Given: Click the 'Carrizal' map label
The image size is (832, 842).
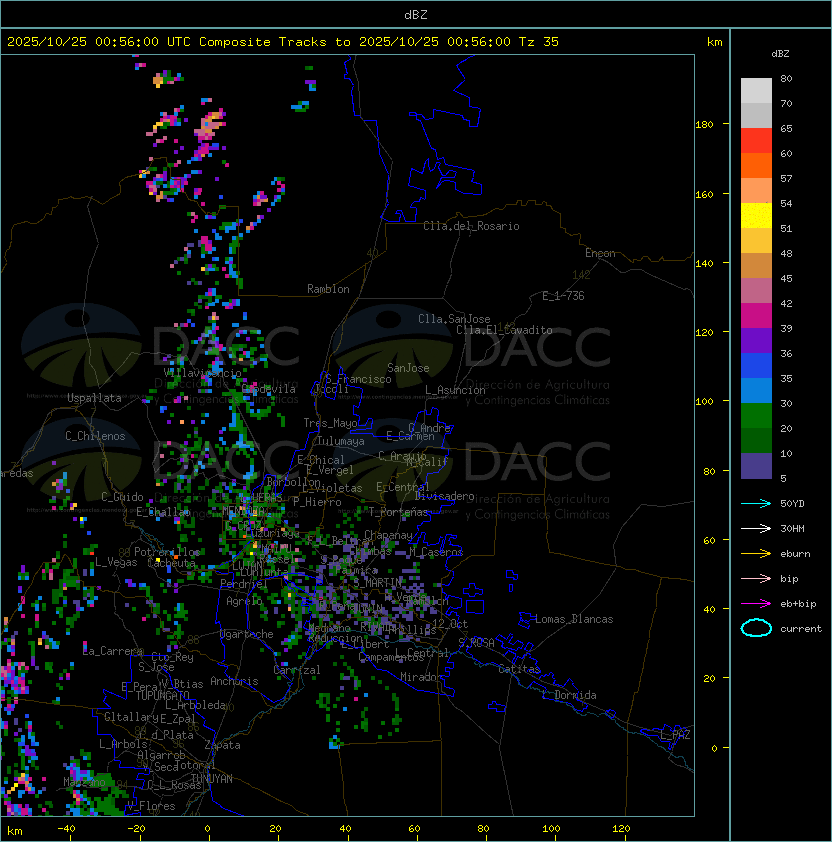Looking at the screenshot, I should click(297, 670).
